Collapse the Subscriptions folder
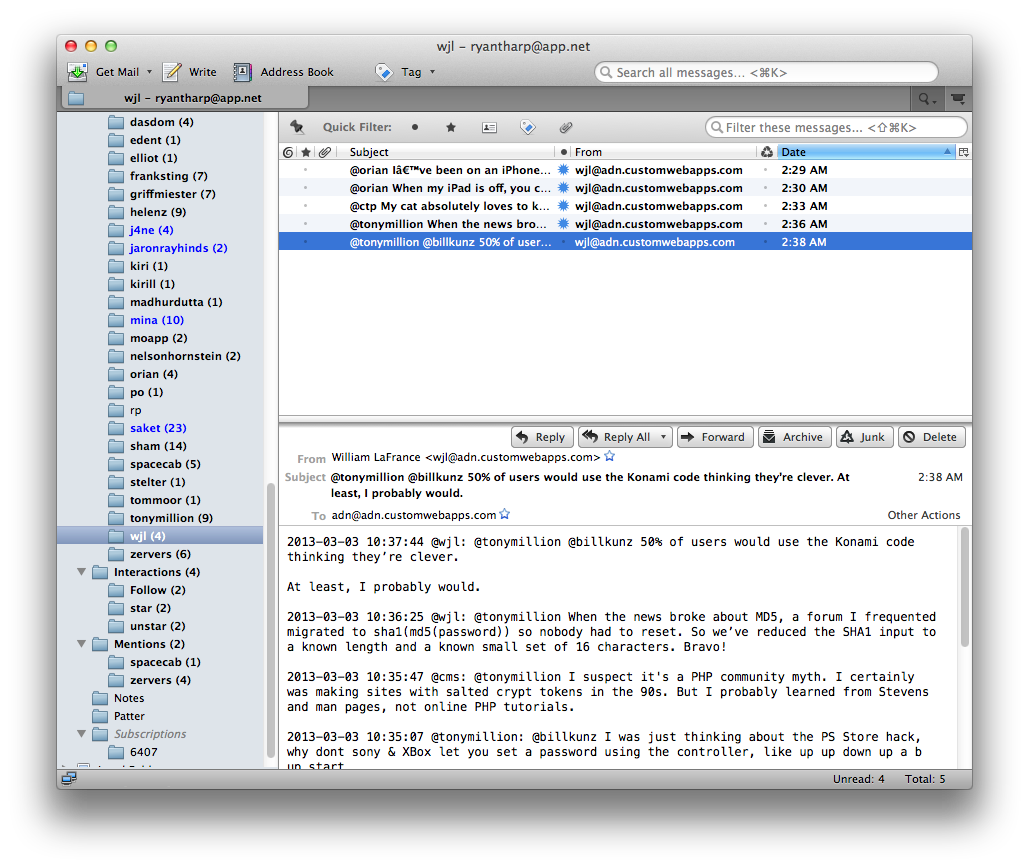 pyautogui.click(x=81, y=734)
